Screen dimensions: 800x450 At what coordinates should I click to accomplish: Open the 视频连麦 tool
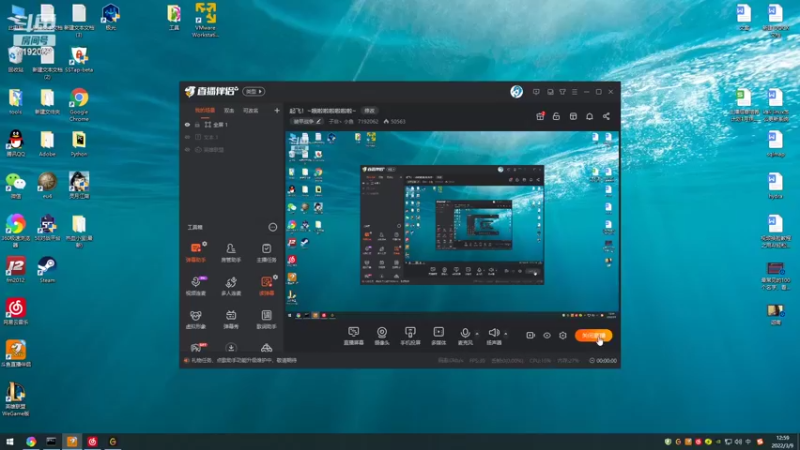point(195,286)
